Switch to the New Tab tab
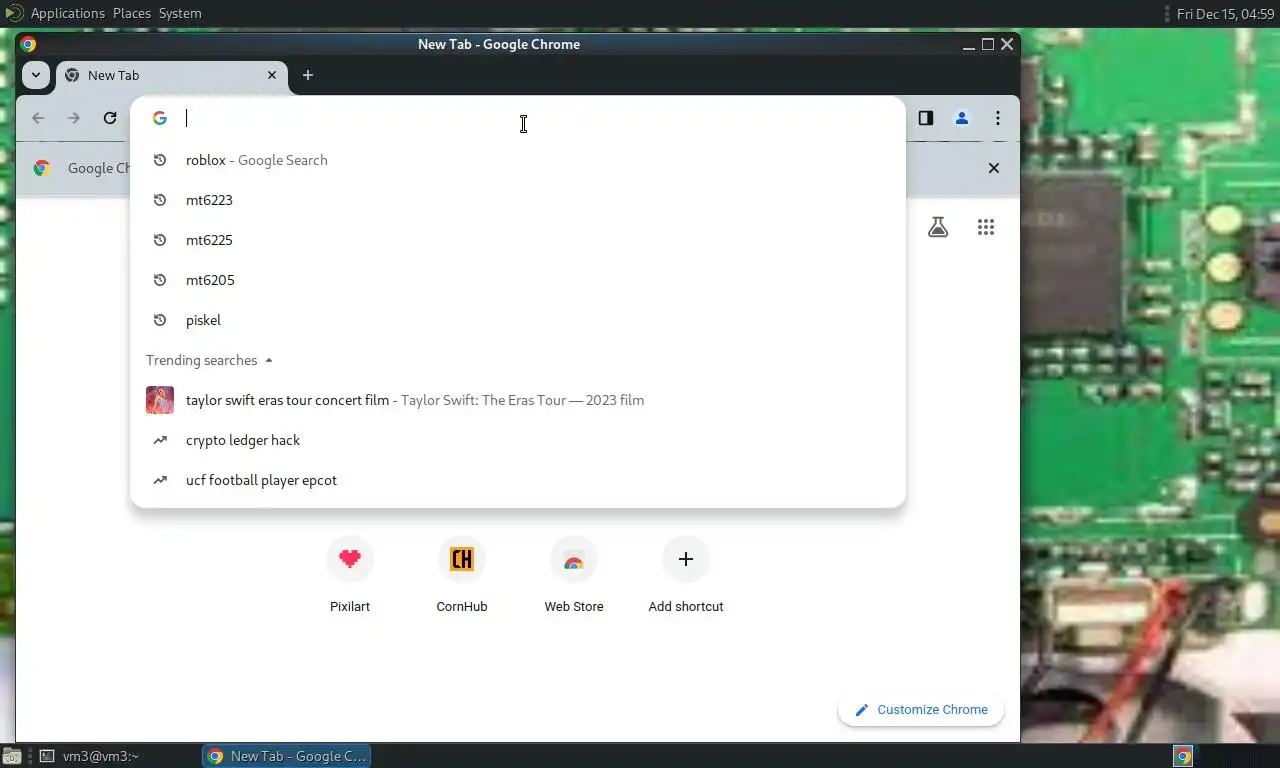 tap(172, 75)
